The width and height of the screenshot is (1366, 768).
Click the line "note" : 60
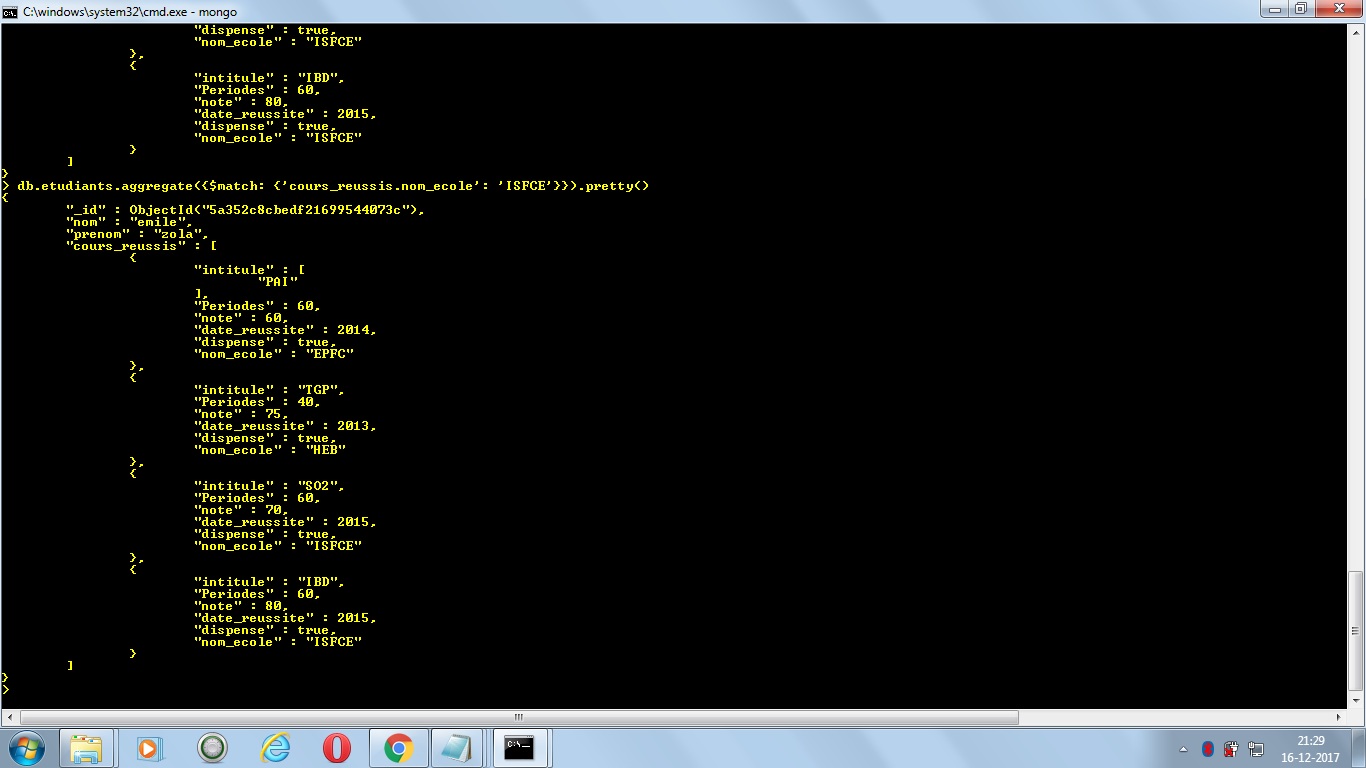tap(241, 318)
